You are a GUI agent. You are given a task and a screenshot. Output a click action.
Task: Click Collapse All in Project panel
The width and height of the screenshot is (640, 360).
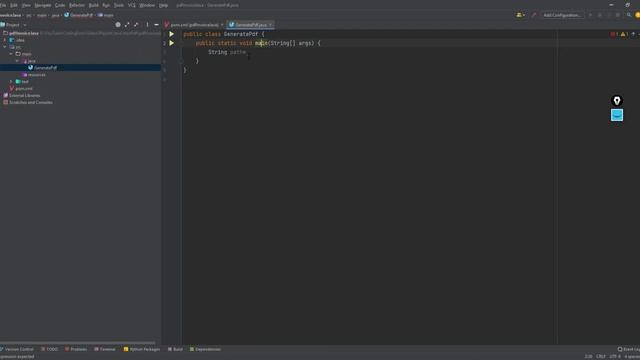(x=136, y=25)
